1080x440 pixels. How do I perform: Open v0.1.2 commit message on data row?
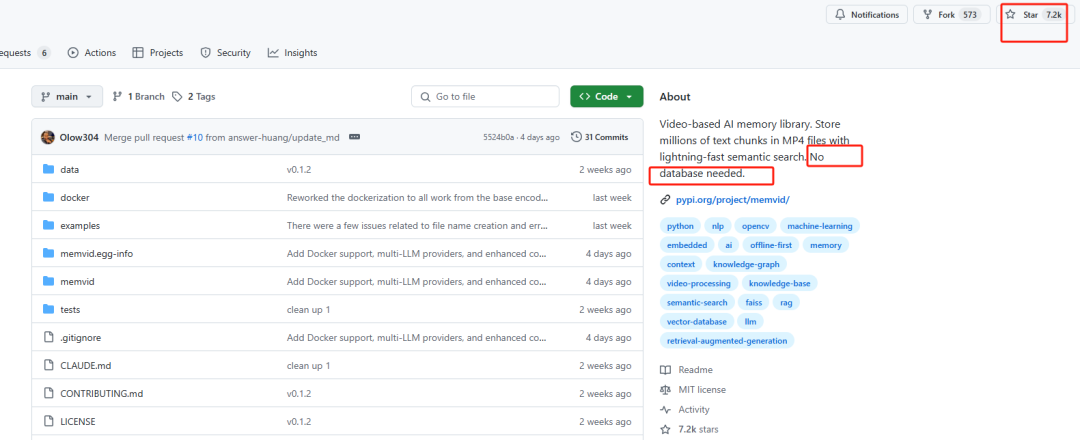[299, 169]
